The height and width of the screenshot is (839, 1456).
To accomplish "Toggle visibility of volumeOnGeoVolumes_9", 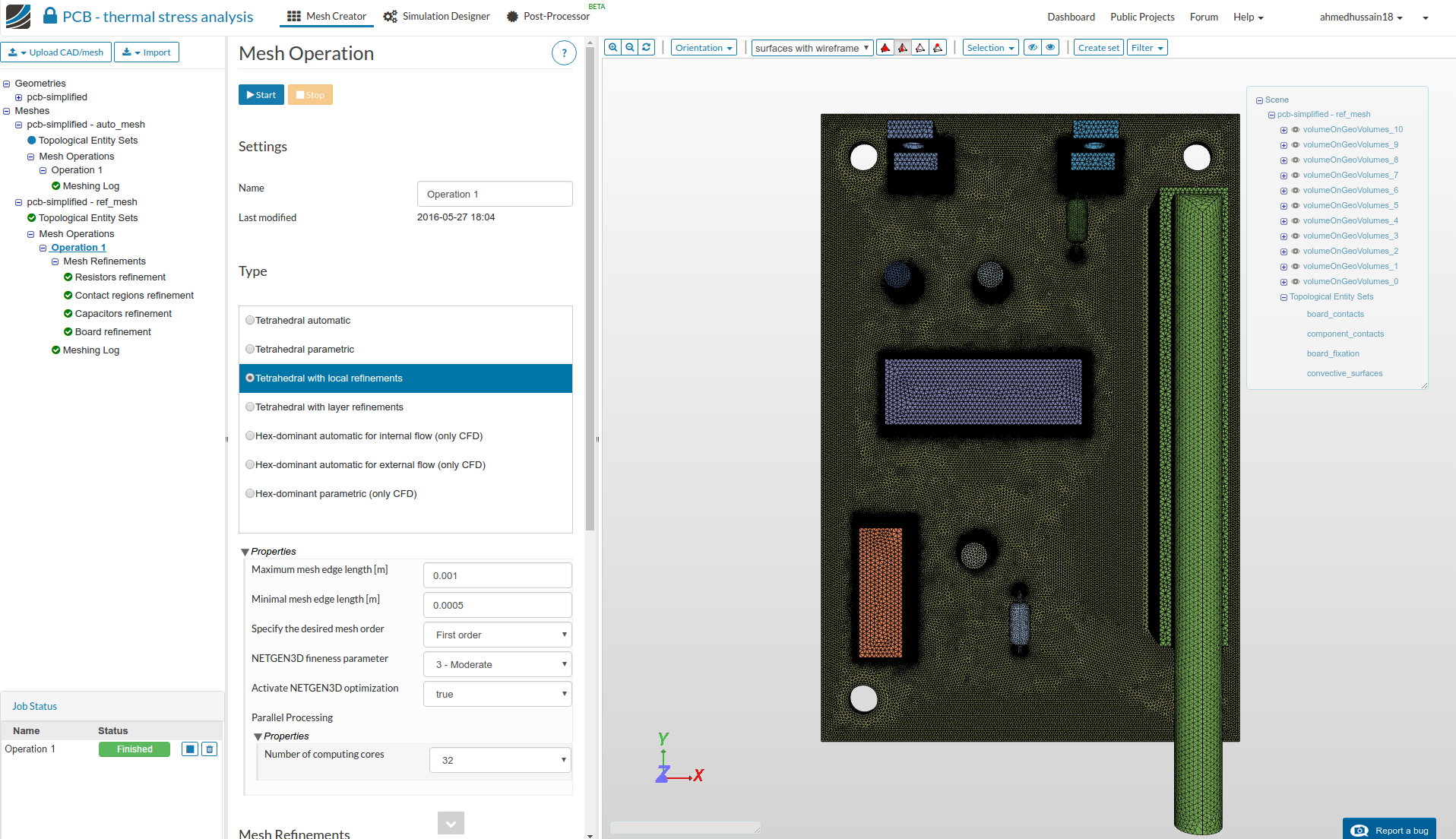I will click(1296, 145).
